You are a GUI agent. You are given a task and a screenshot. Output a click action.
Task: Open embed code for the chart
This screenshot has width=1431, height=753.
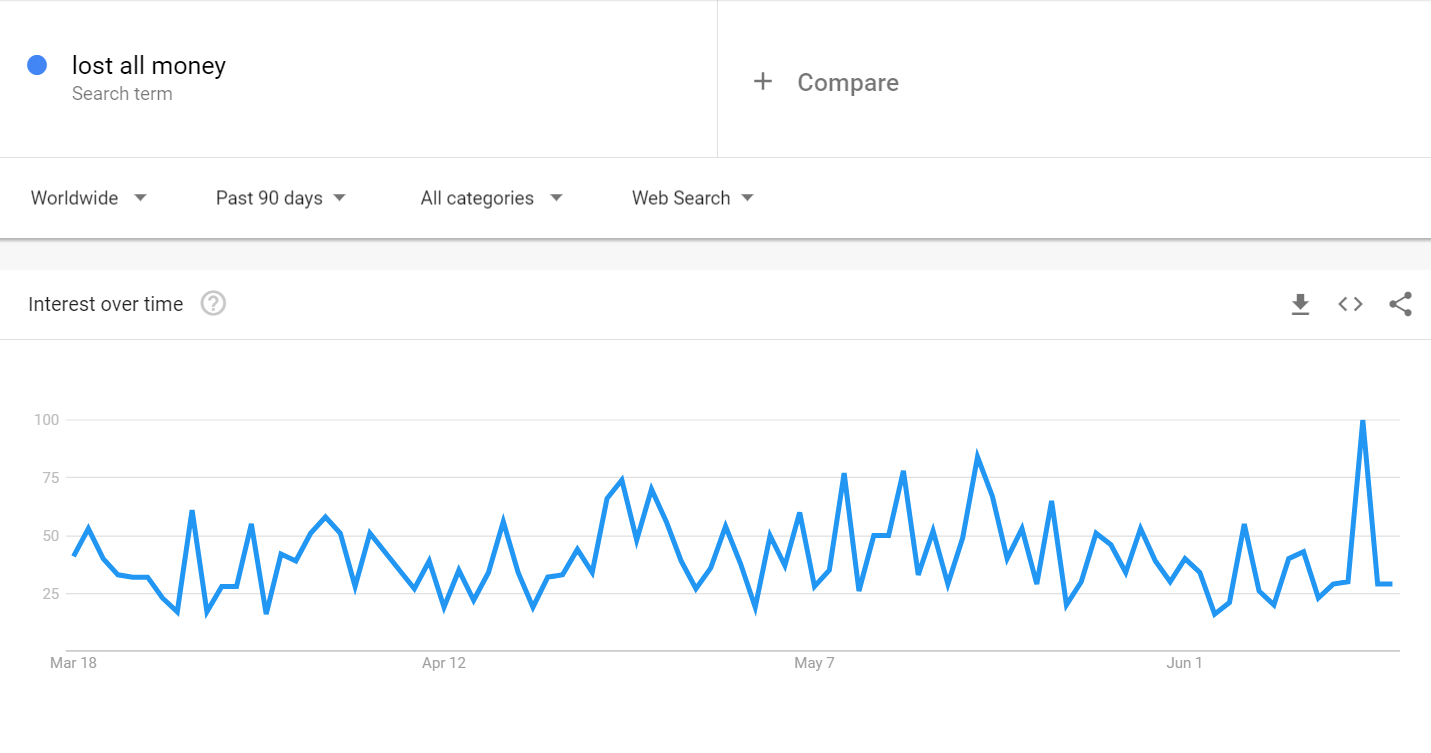coord(1351,304)
